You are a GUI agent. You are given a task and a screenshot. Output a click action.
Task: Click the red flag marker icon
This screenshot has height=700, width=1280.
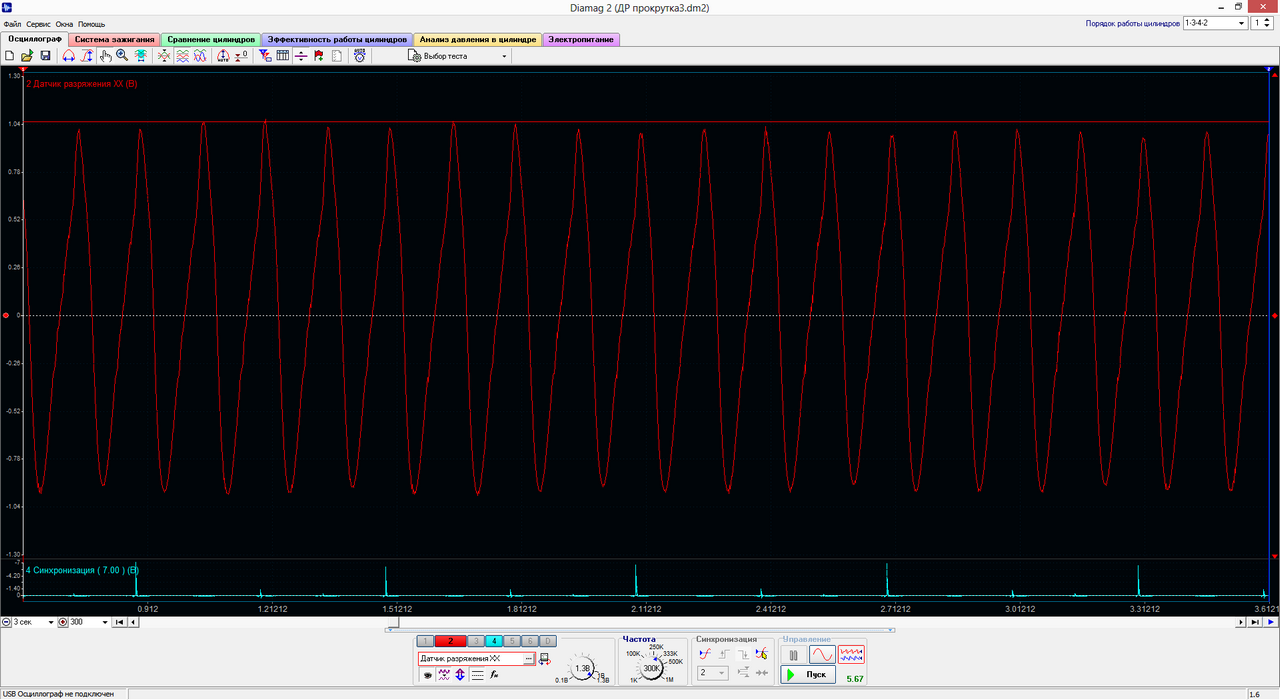tap(318, 56)
